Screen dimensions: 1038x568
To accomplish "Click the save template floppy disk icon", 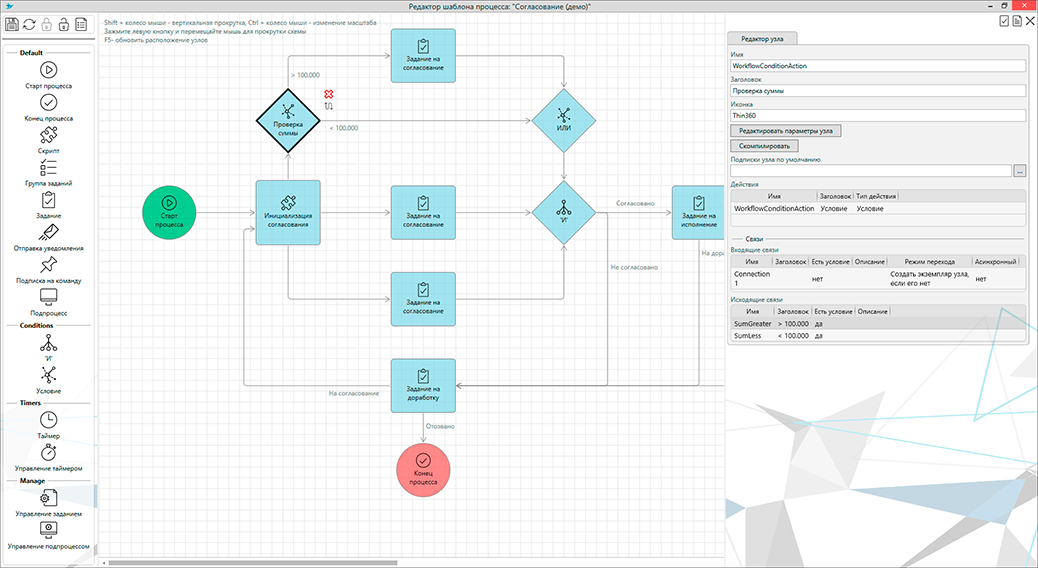I will [x=13, y=24].
